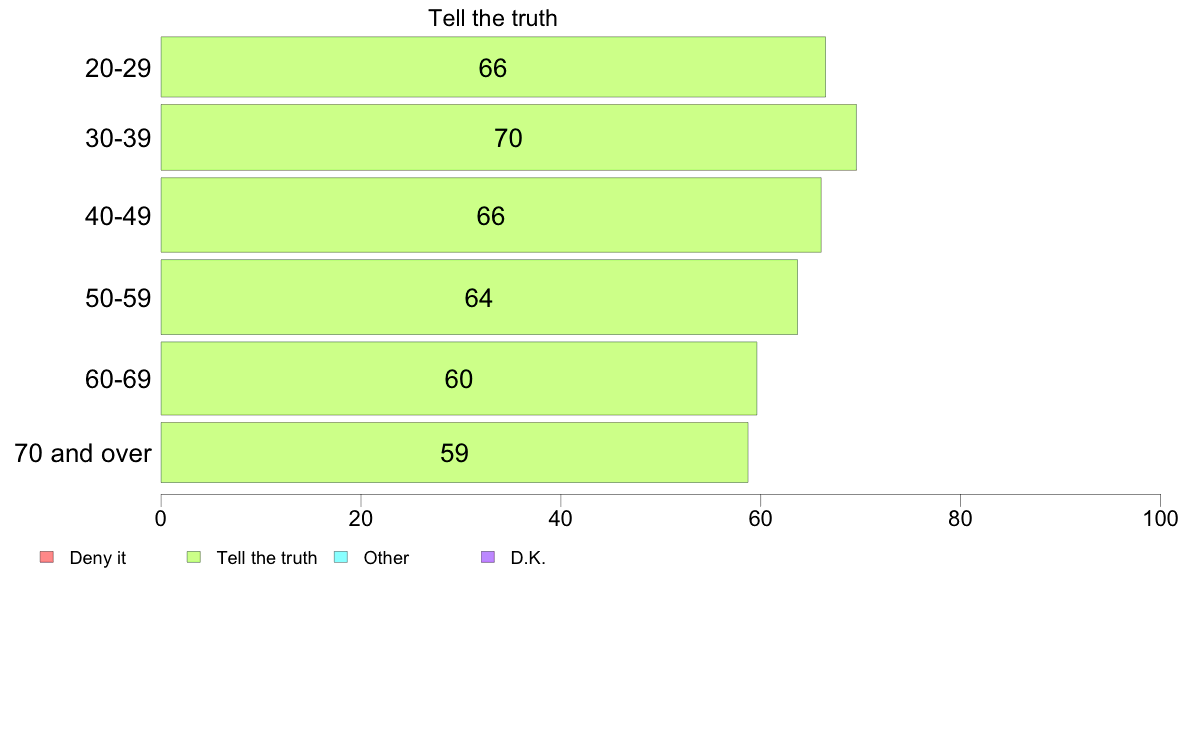The height and width of the screenshot is (736, 1188).
Task: Click the 70 and over axis label
Action: [x=83, y=453]
